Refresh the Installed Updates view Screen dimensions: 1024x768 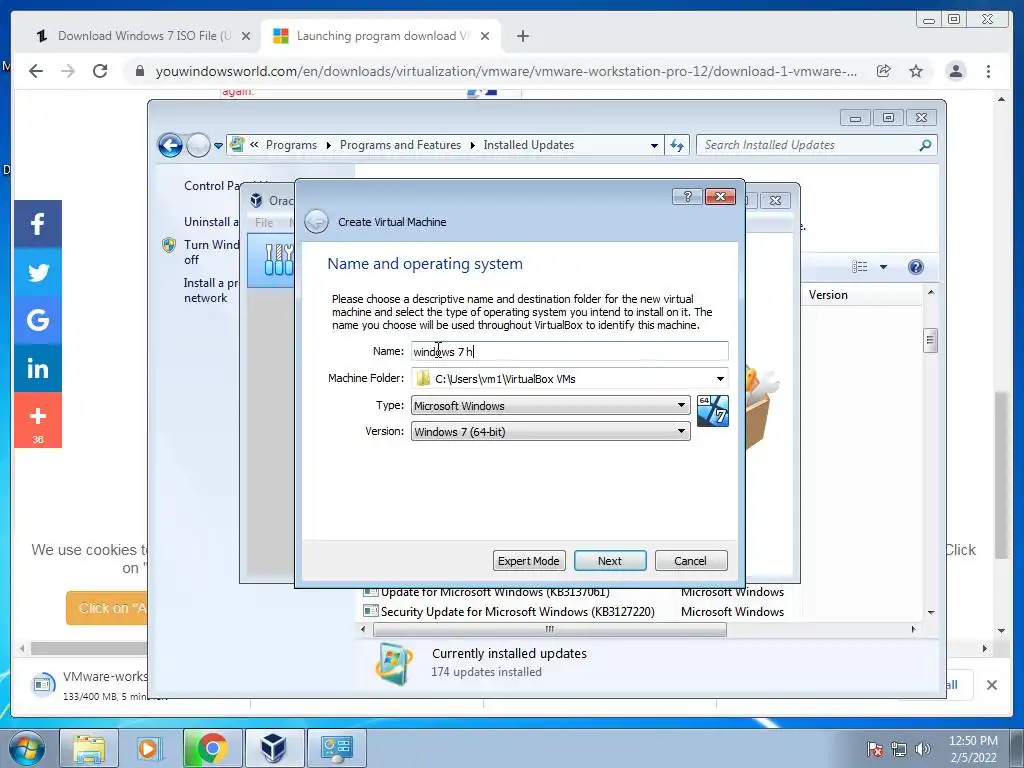[677, 146]
